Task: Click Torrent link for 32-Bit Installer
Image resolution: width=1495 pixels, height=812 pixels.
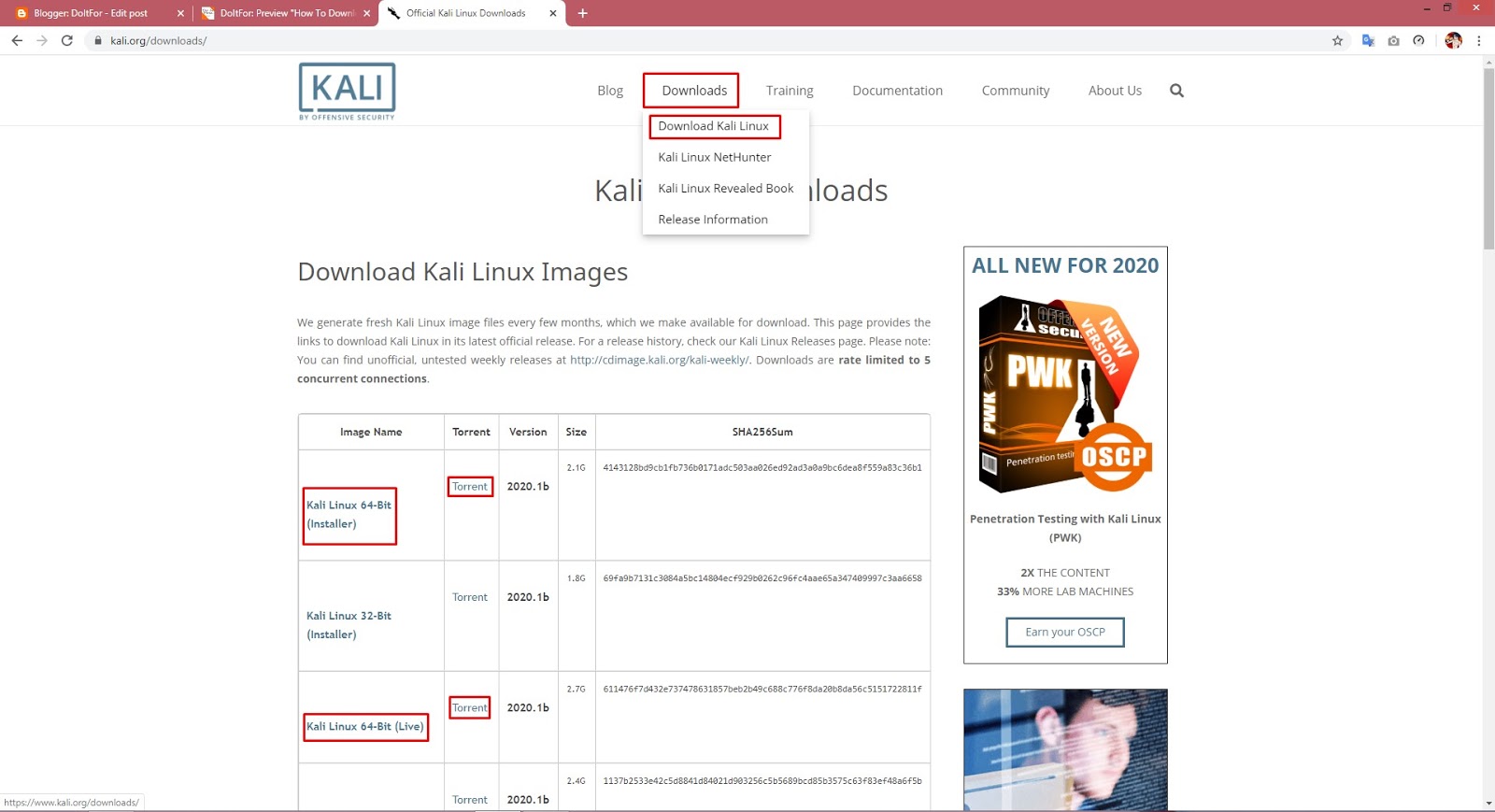Action: pos(470,597)
